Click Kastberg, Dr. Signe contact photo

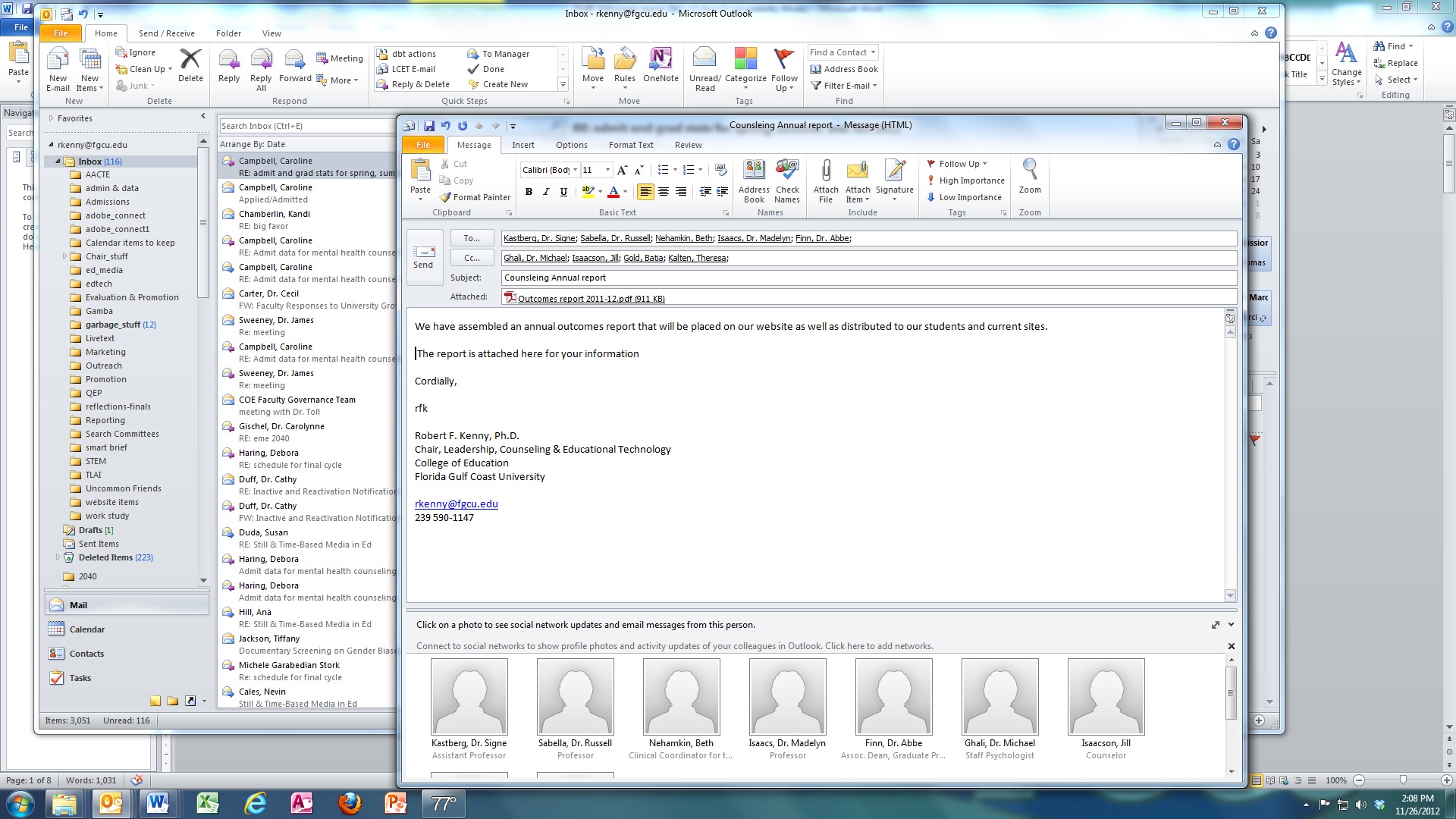(x=469, y=696)
